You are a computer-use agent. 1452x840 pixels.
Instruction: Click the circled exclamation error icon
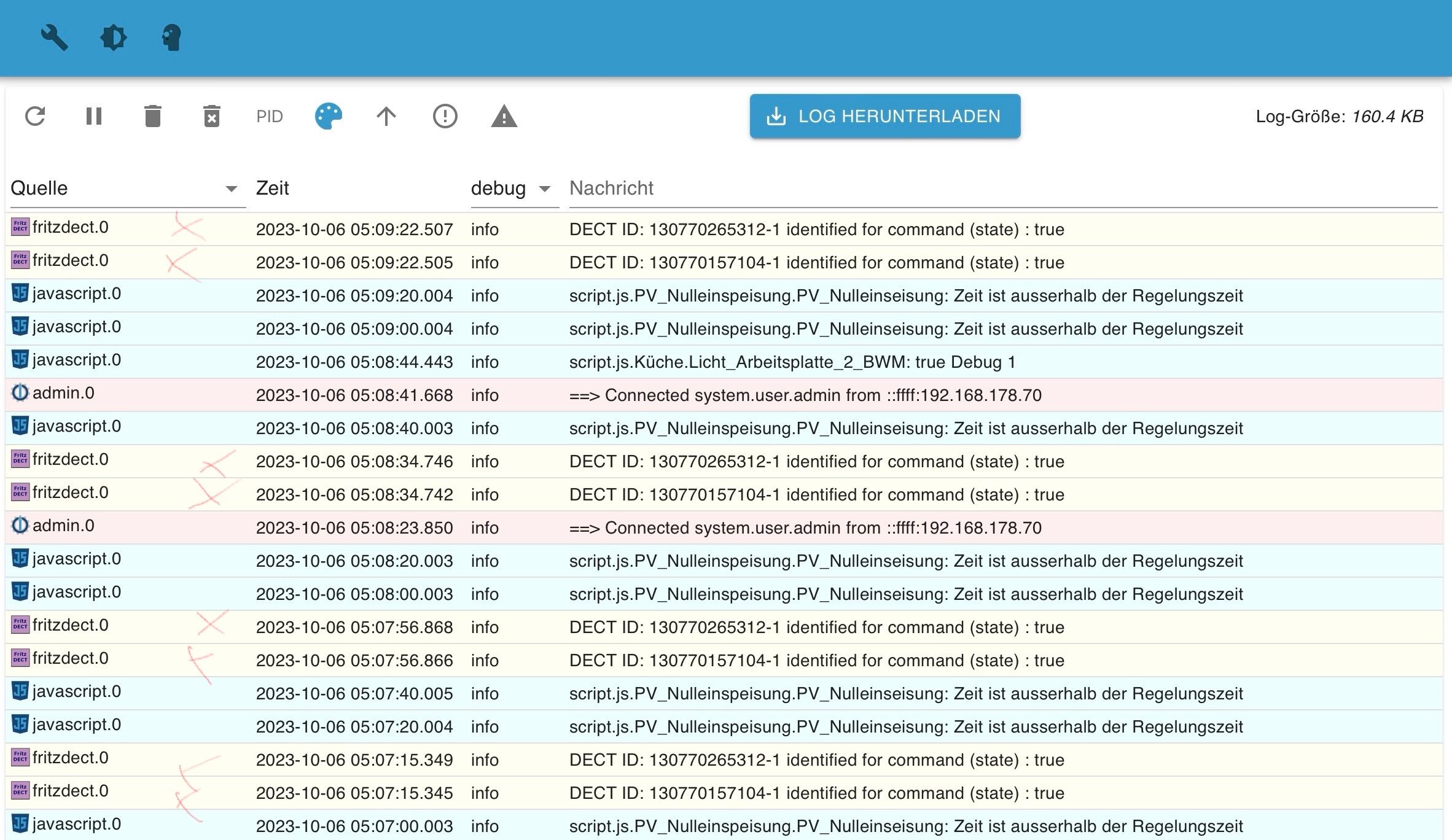(445, 116)
